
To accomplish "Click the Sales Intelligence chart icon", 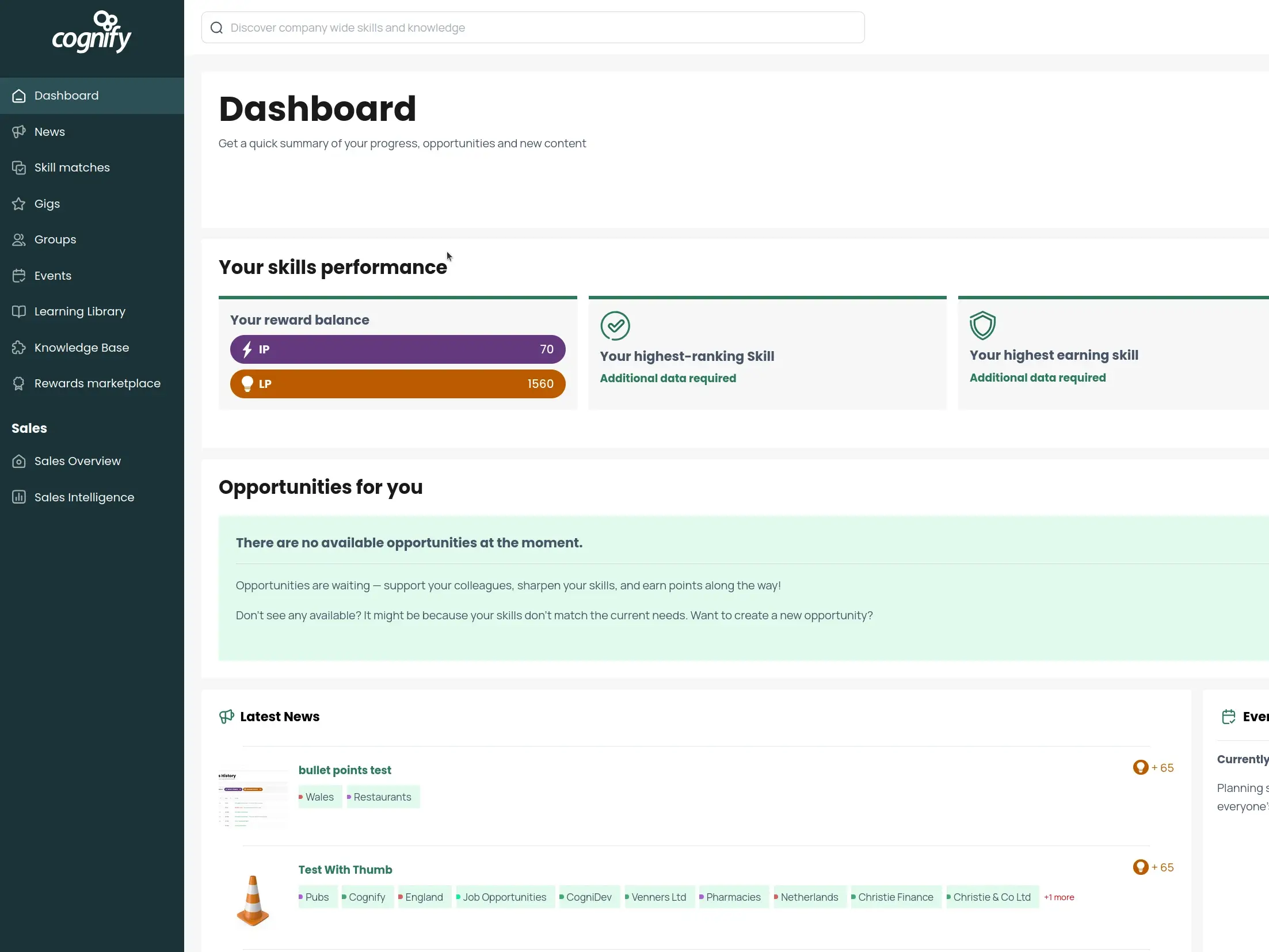I will [x=19, y=497].
